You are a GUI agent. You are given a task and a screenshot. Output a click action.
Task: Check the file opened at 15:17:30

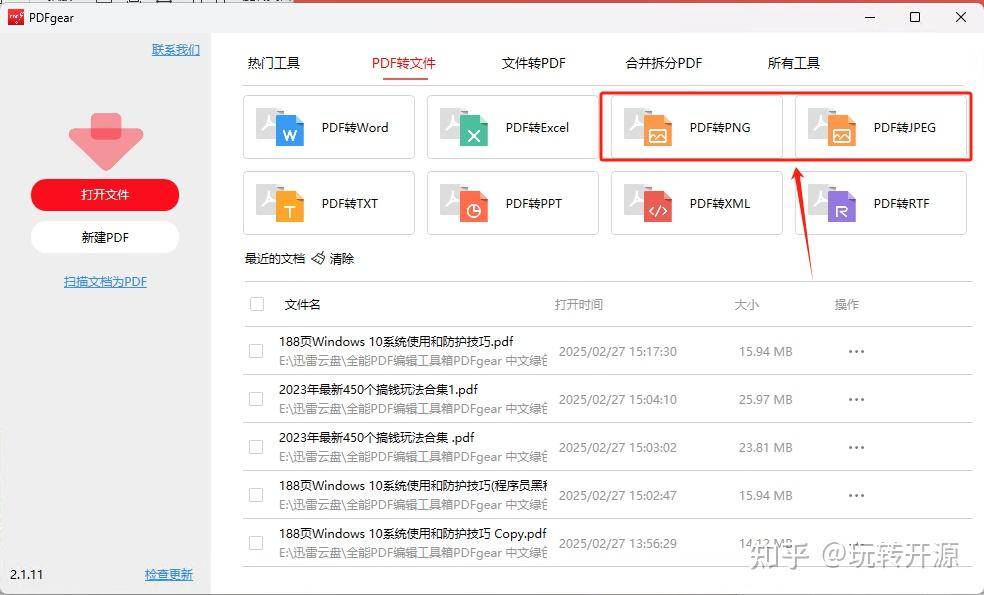[x=256, y=351]
